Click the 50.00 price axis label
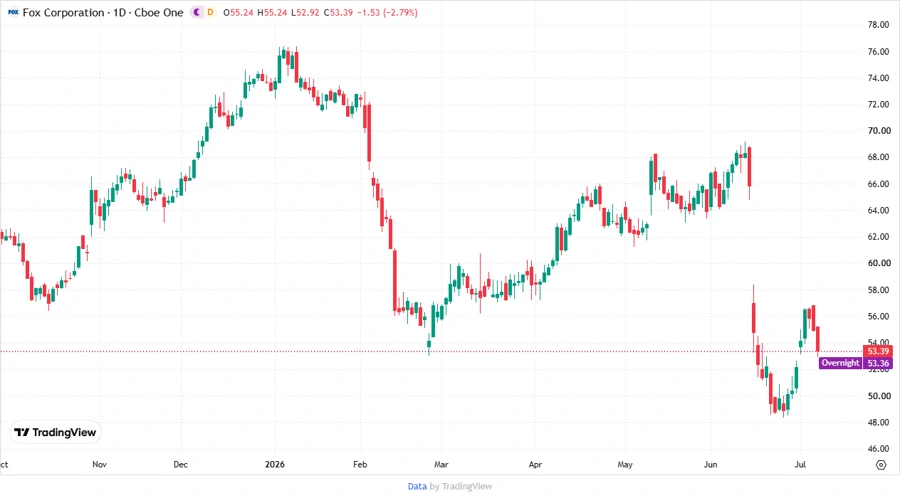This screenshot has width=900, height=498. [878, 396]
